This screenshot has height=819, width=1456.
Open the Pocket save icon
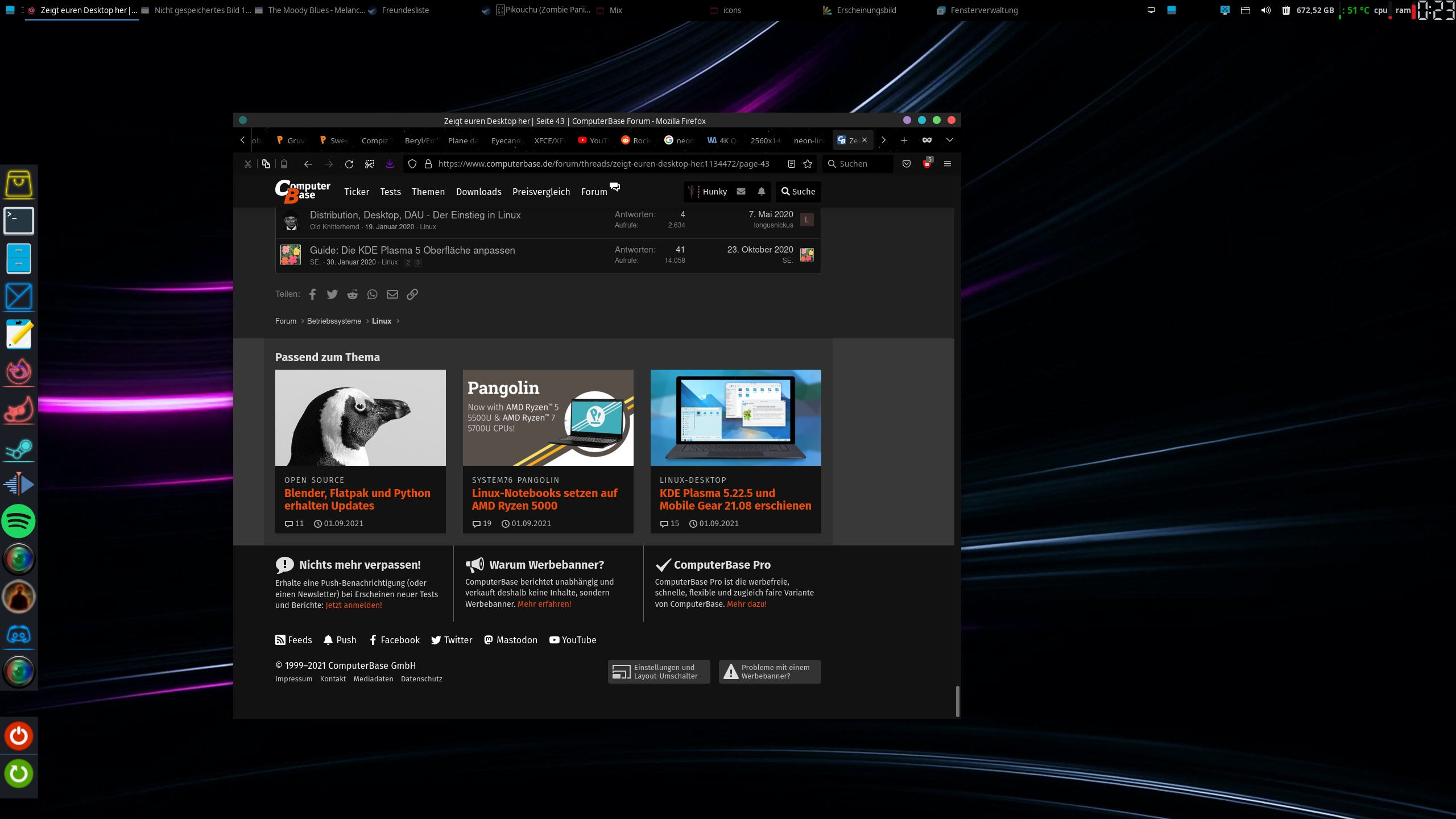click(907, 164)
